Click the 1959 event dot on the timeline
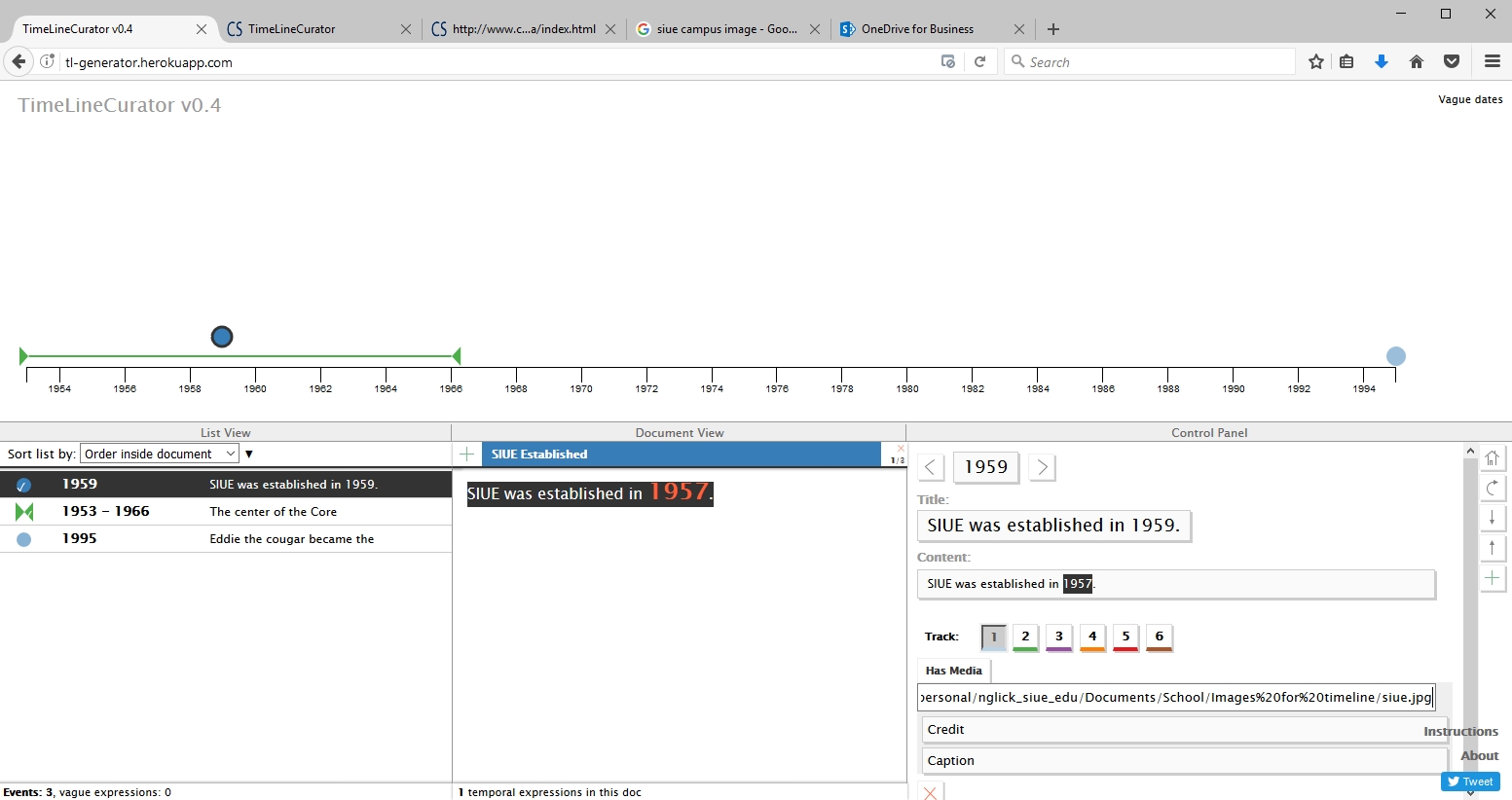1512x800 pixels. (x=222, y=337)
